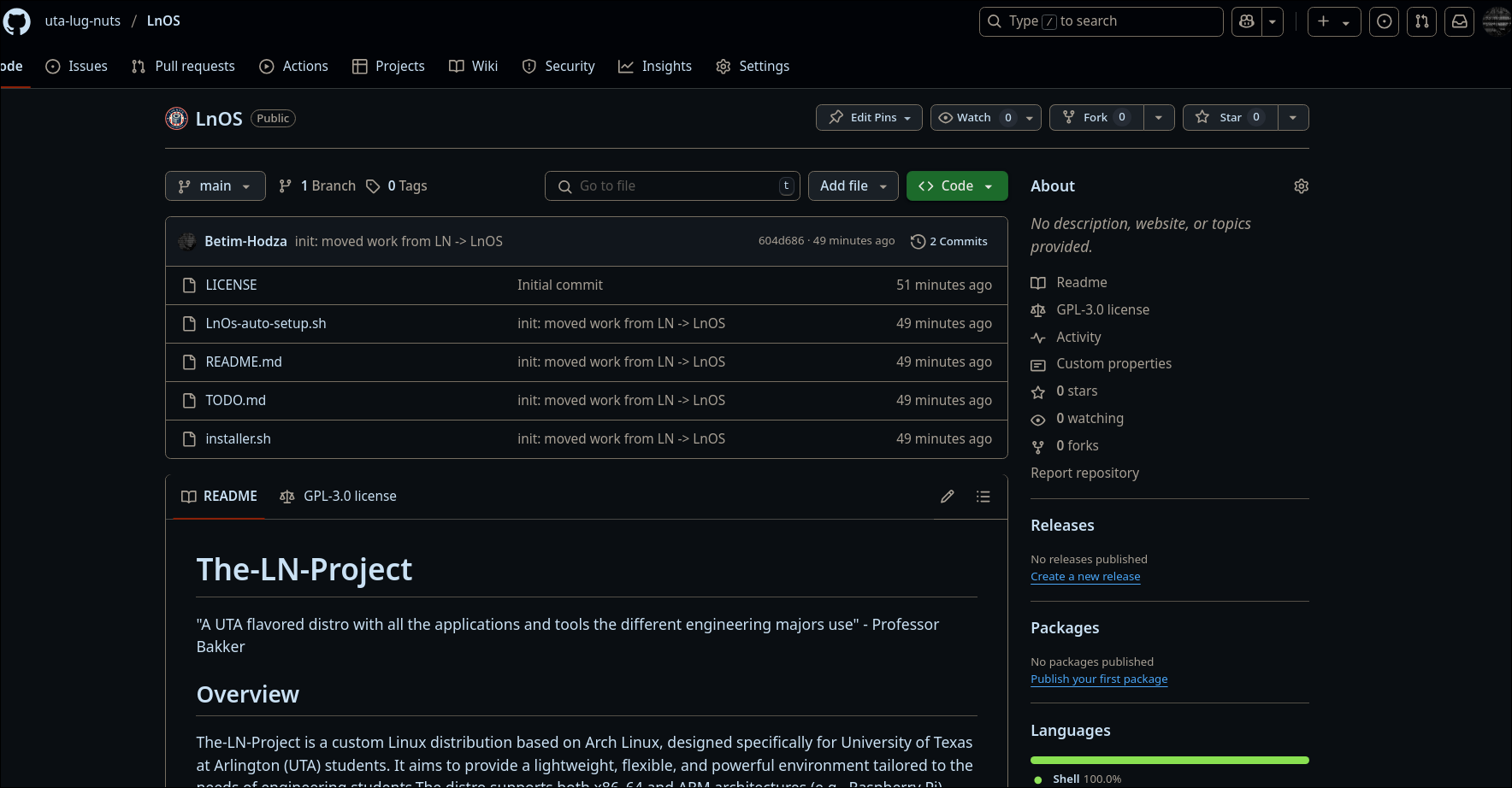This screenshot has height=788, width=1512.
Task: Open the uta-lug-nuts organization link
Action: [x=83, y=21]
